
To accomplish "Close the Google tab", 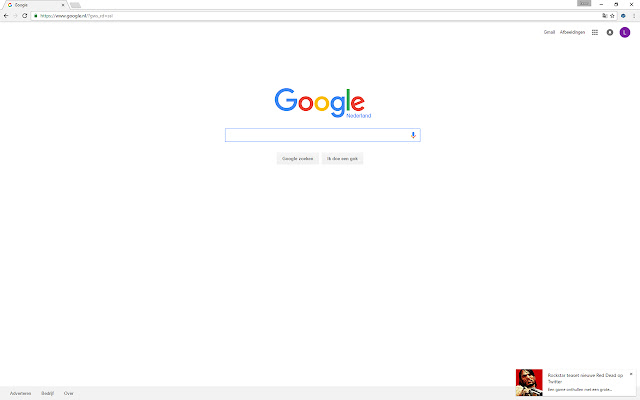I will click(x=63, y=5).
